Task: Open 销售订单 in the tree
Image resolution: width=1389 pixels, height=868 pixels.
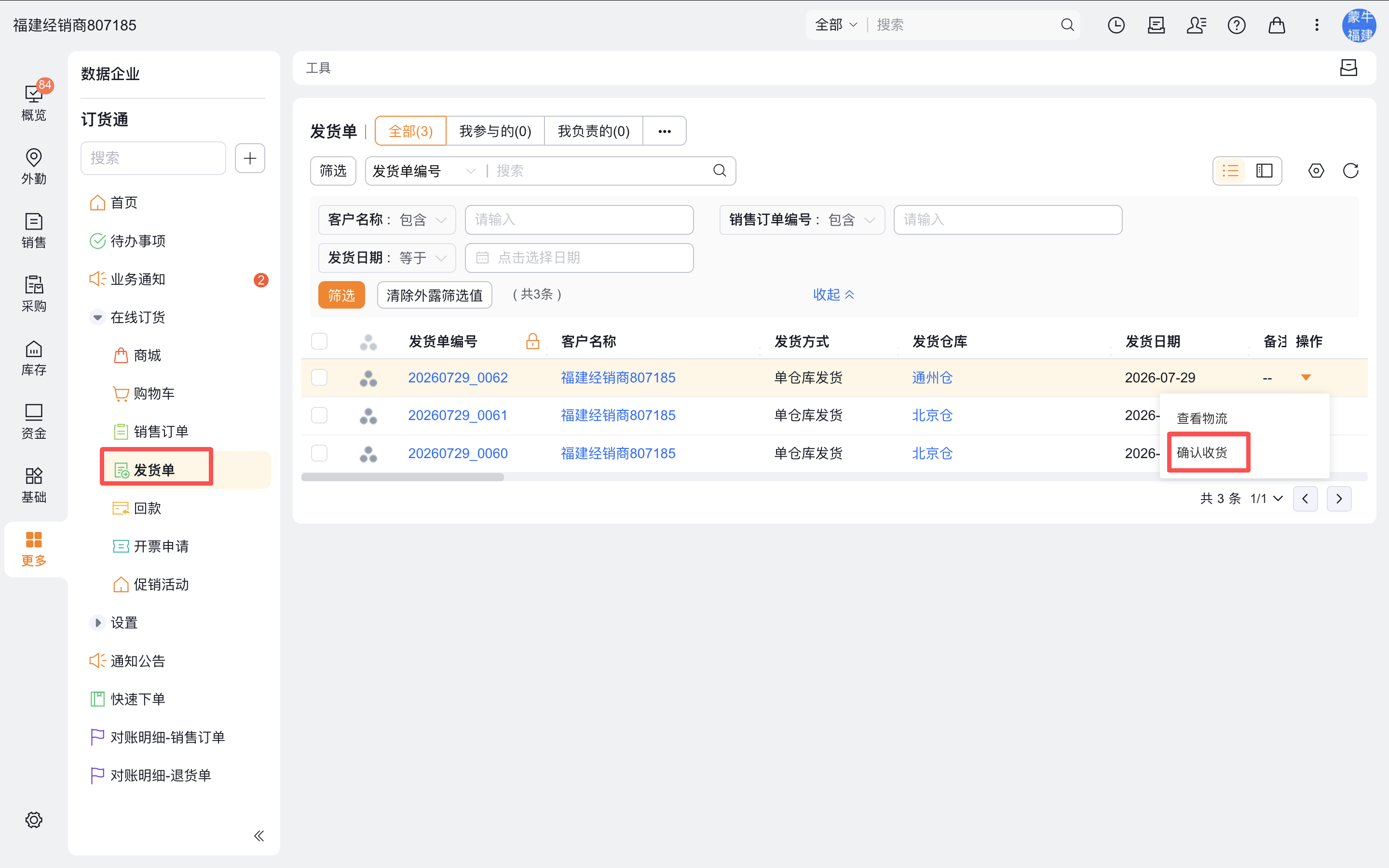Action: [x=161, y=432]
